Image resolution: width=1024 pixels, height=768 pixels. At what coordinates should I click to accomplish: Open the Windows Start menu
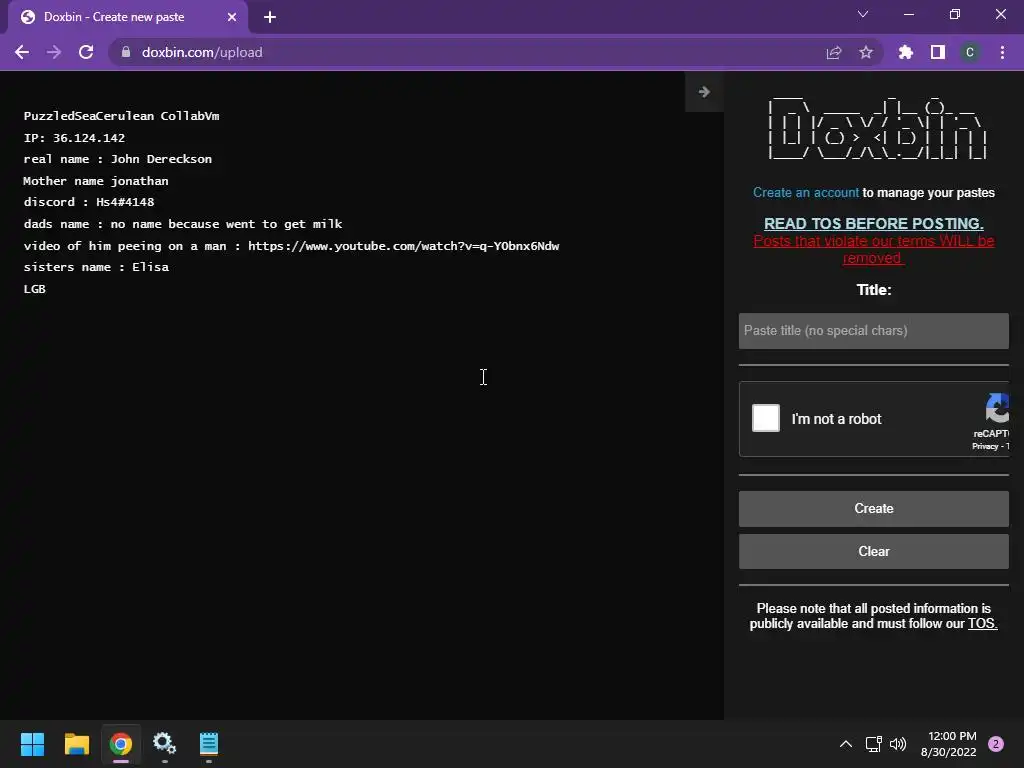pyautogui.click(x=32, y=744)
